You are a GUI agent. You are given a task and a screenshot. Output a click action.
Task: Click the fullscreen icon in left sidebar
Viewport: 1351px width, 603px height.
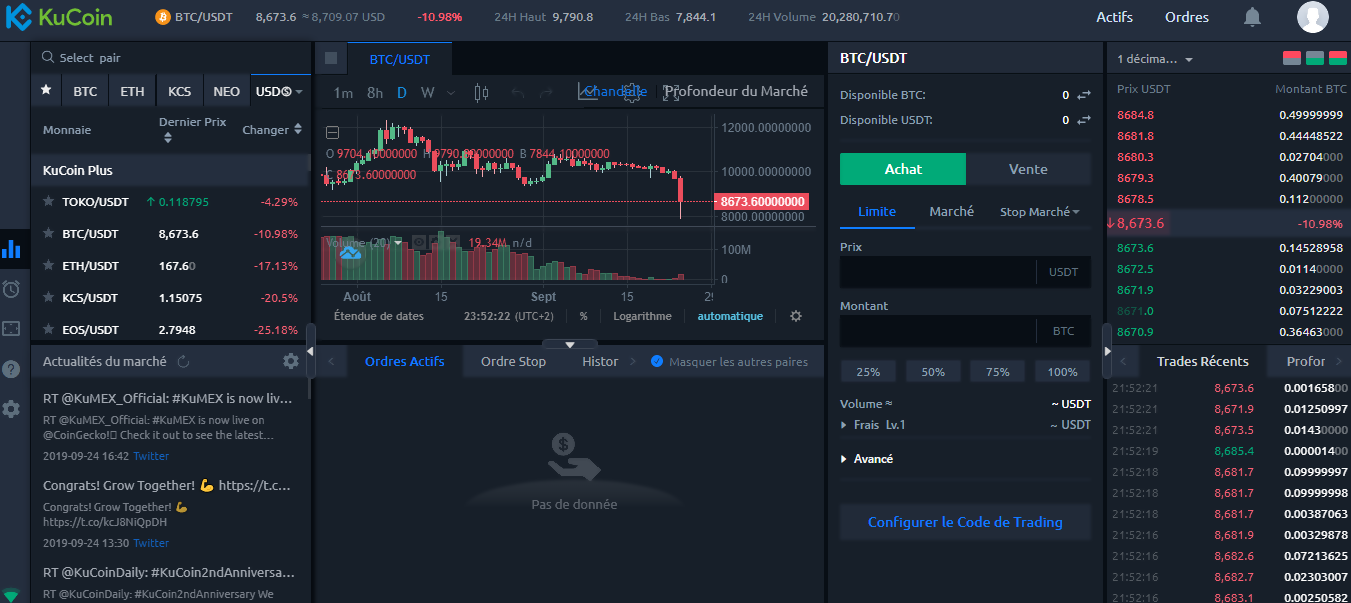point(12,328)
